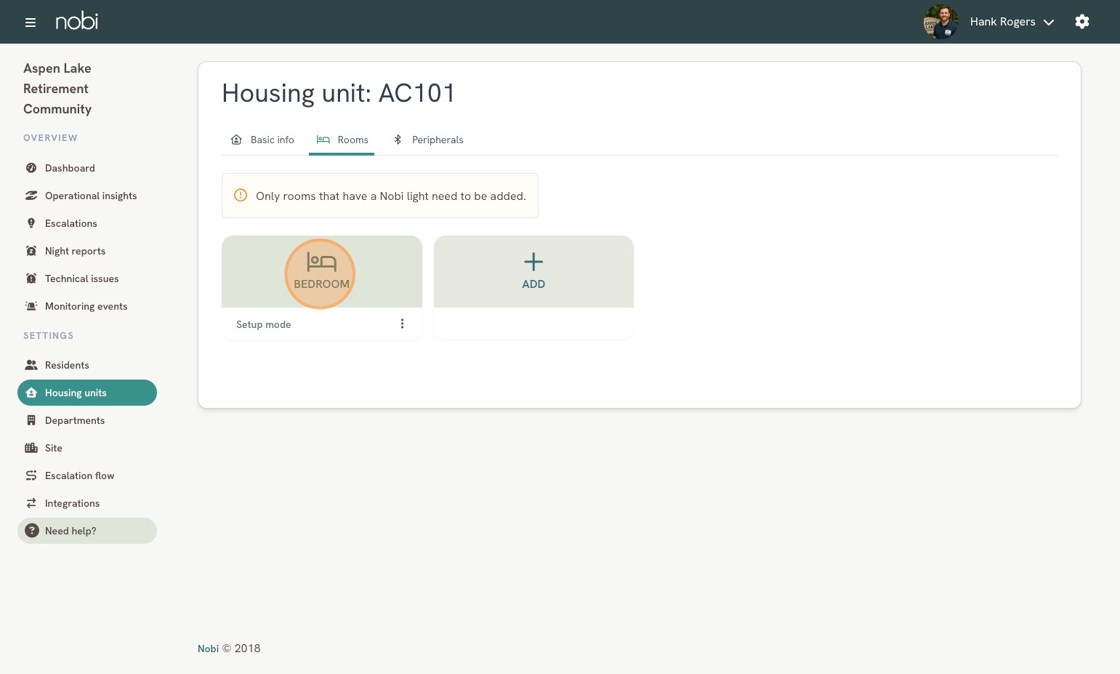Open the hamburger navigation menu
The height and width of the screenshot is (674, 1120).
pos(30,22)
